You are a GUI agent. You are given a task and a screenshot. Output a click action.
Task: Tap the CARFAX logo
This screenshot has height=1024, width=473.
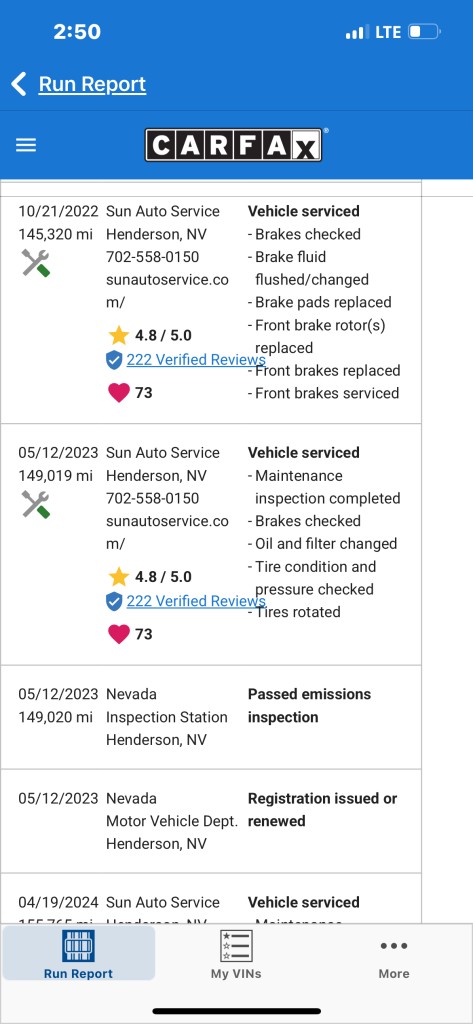(233, 145)
